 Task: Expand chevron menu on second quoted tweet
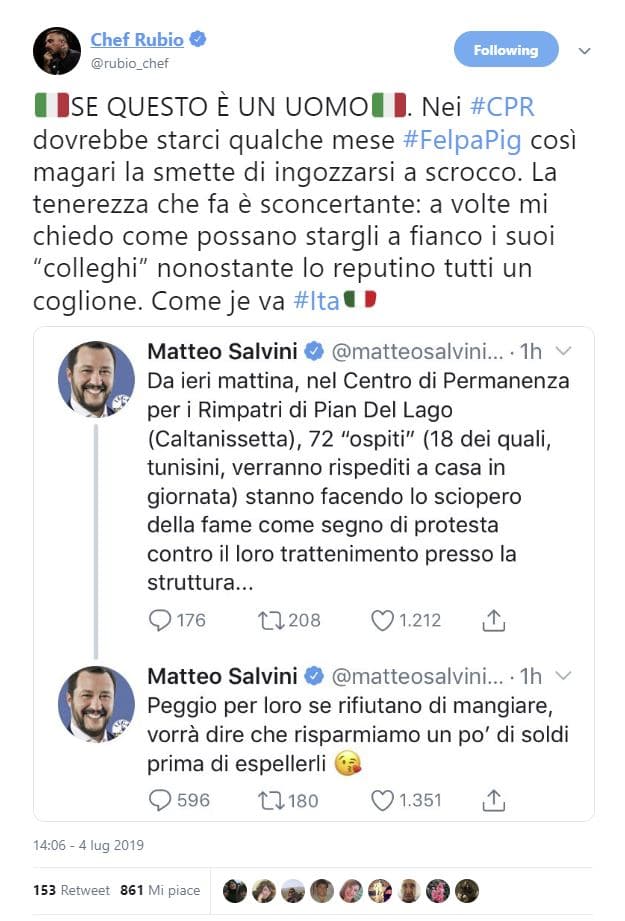tap(563, 676)
